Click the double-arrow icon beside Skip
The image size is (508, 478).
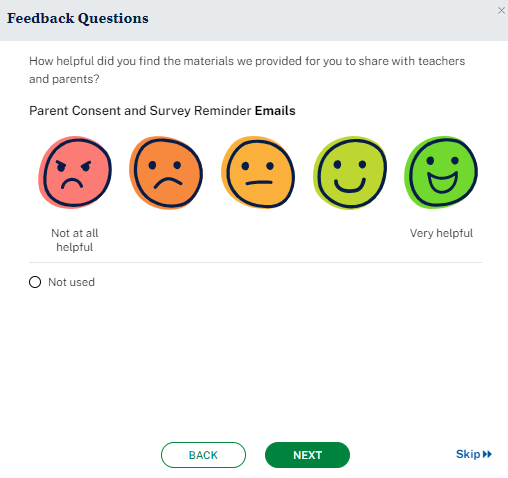pos(487,454)
